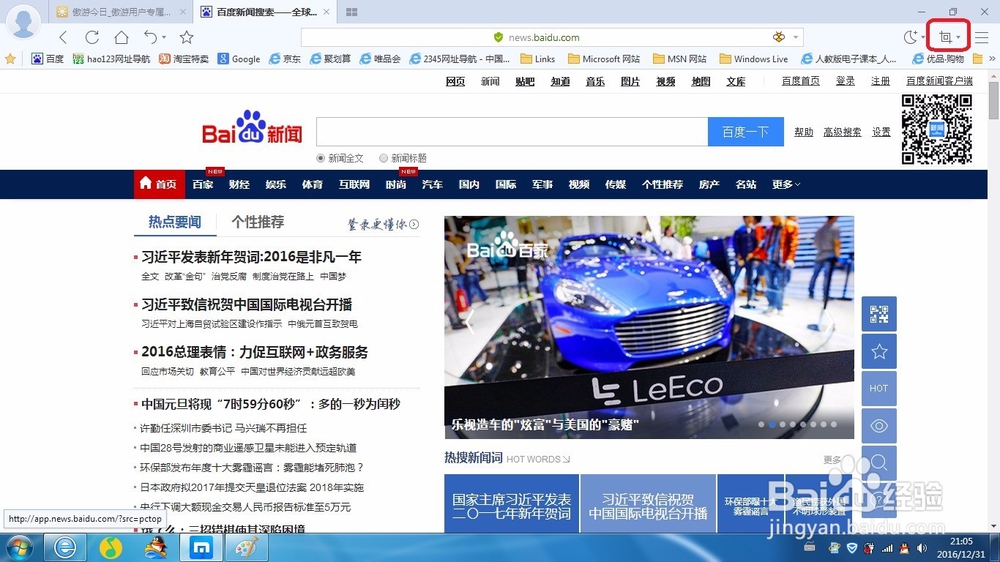Open the Google bookmark

click(239, 59)
